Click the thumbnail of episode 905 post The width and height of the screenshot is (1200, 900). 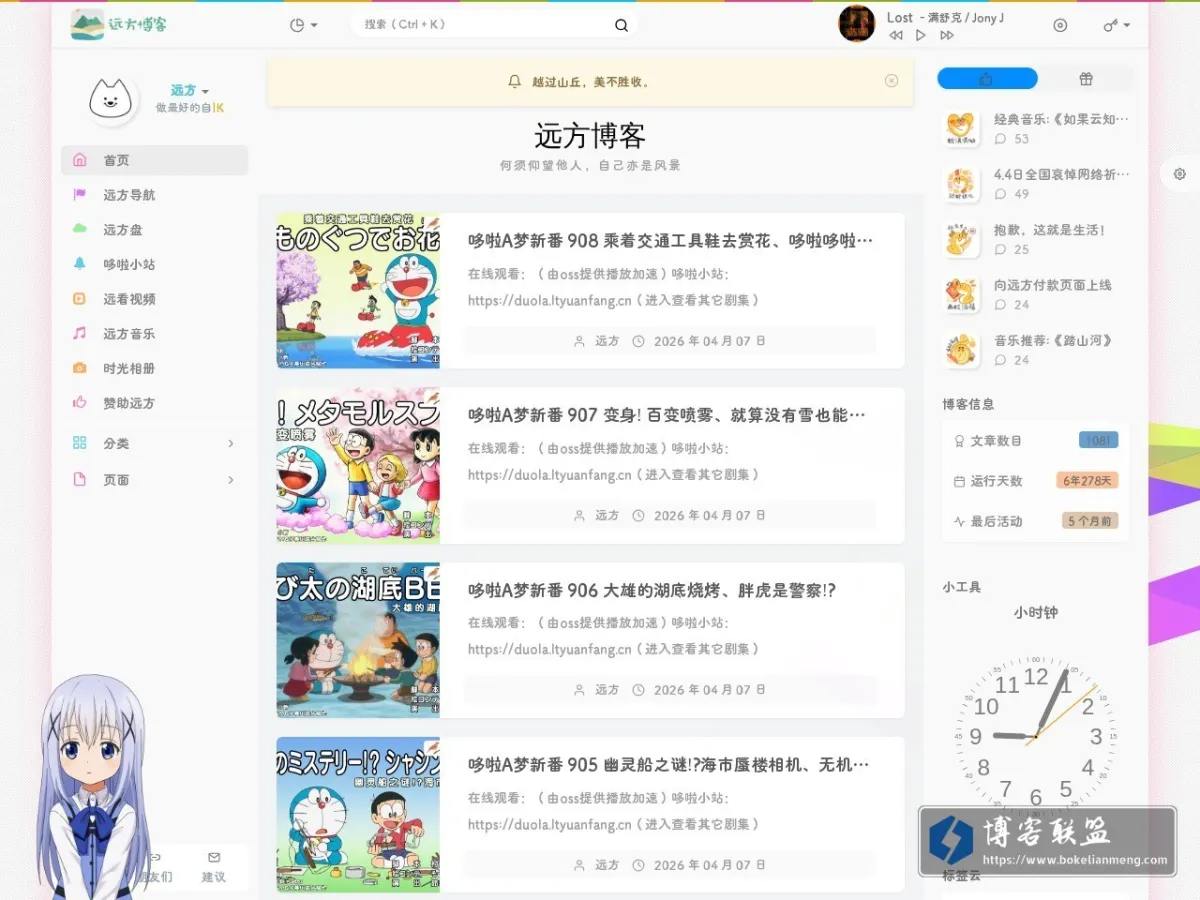click(358, 815)
